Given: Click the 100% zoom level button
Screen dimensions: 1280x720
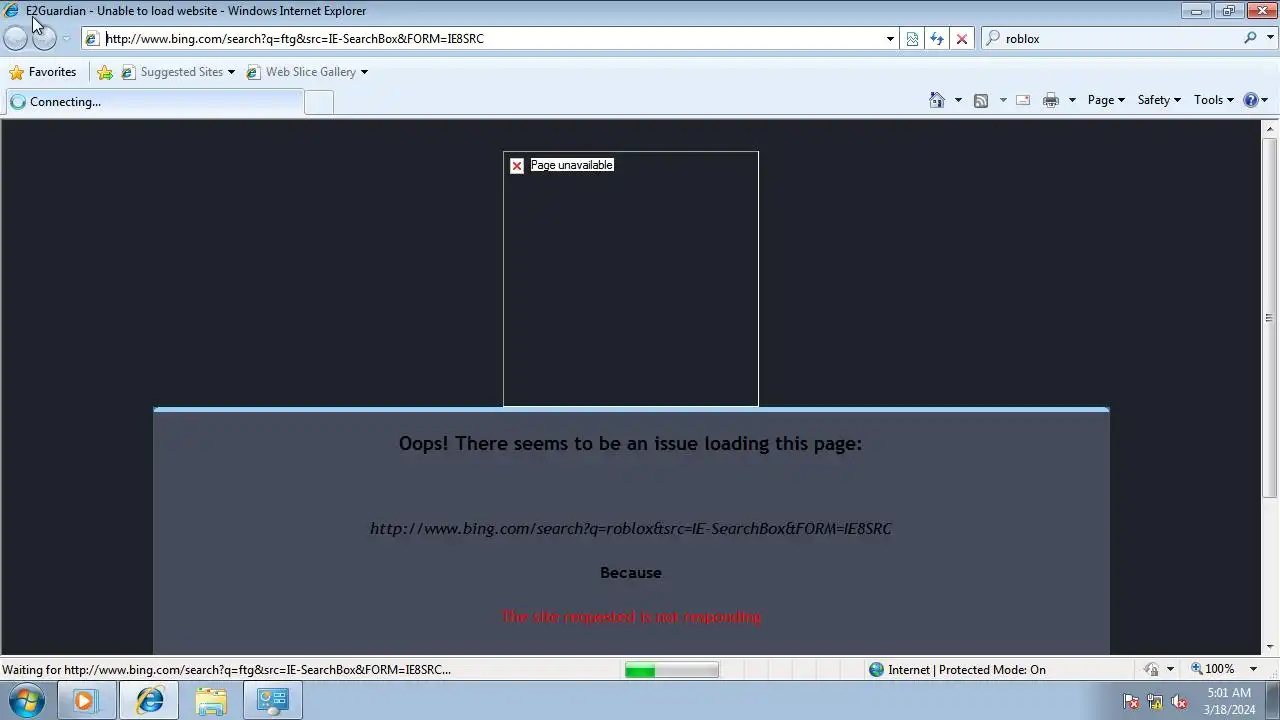Looking at the screenshot, I should pyautogui.click(x=1212, y=669).
